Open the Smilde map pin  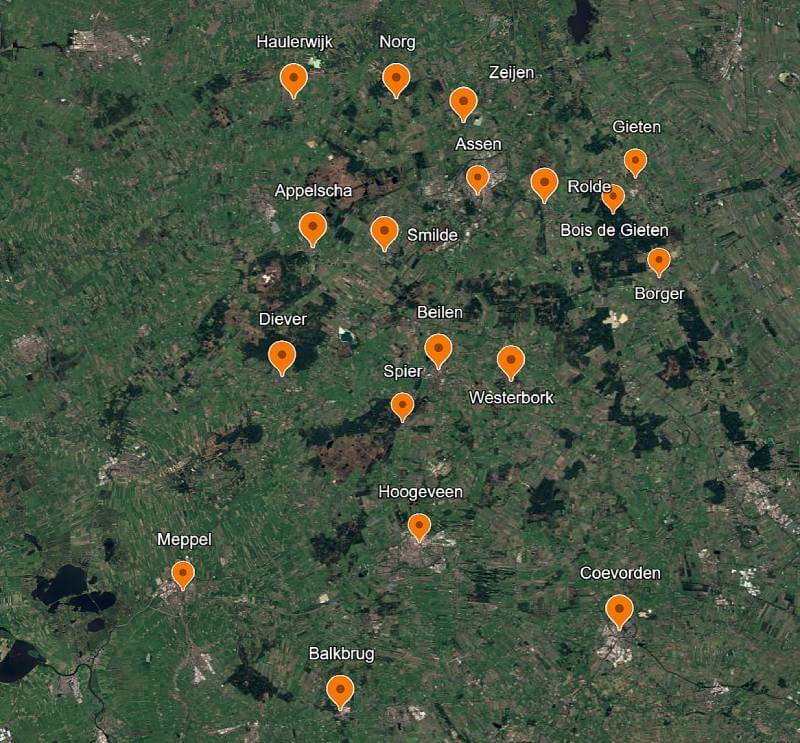click(x=385, y=233)
